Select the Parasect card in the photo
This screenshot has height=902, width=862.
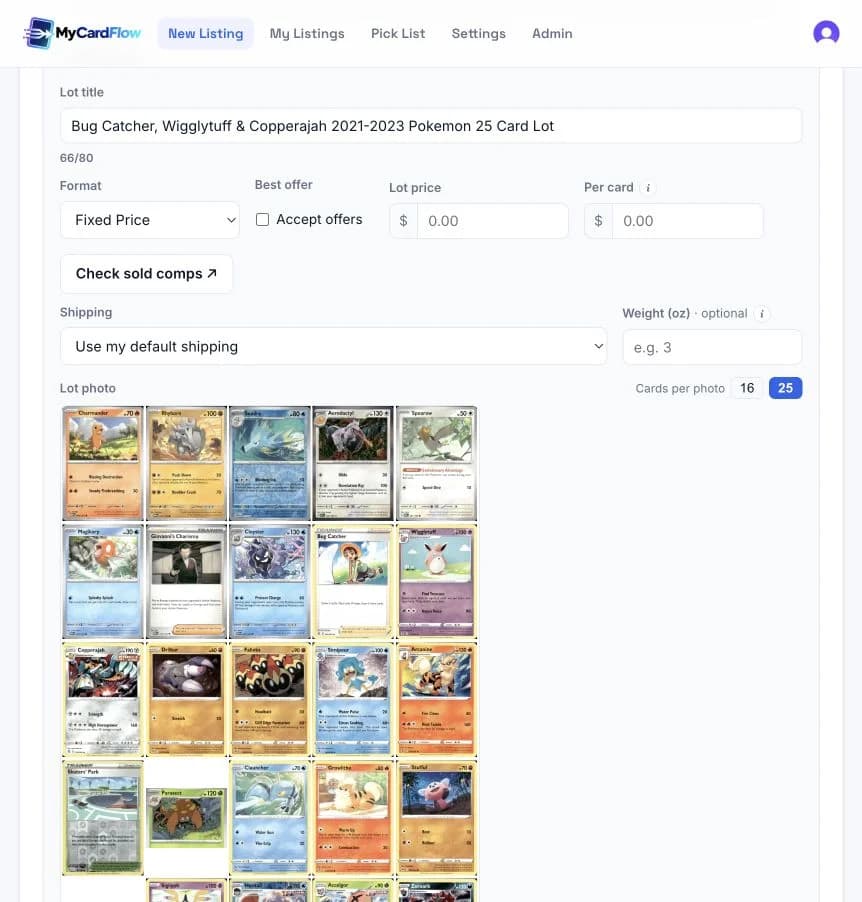point(186,817)
